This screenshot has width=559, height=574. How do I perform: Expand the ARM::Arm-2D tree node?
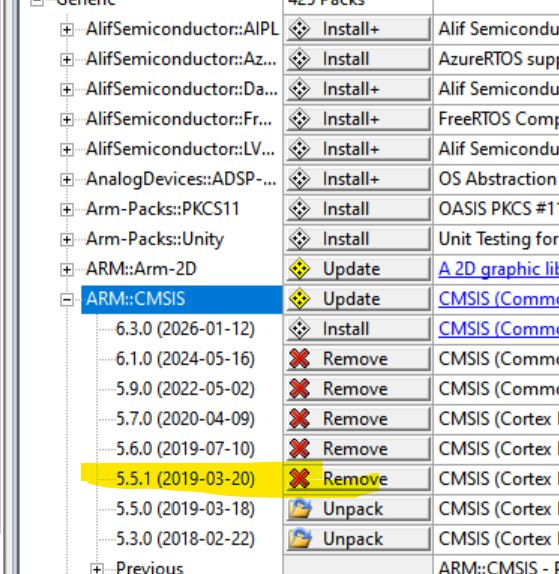(67, 270)
